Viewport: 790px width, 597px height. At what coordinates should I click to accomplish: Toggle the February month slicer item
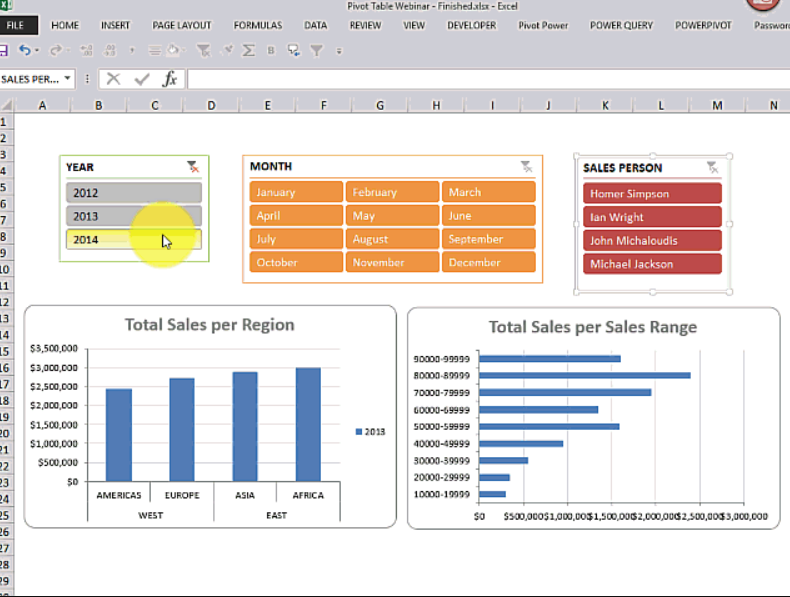point(392,192)
